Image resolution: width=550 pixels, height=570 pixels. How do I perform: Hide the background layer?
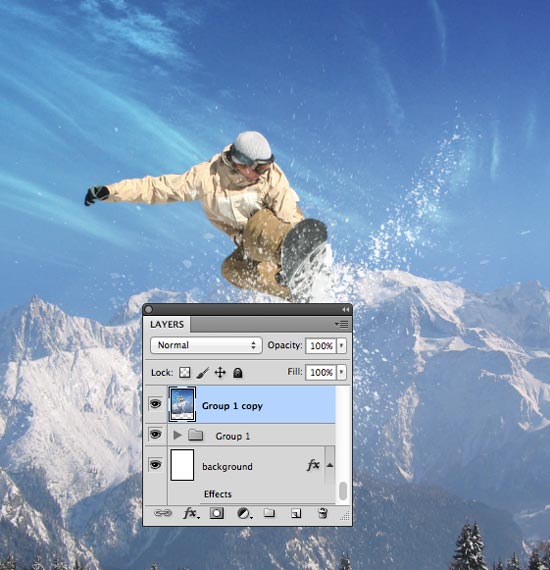click(156, 464)
